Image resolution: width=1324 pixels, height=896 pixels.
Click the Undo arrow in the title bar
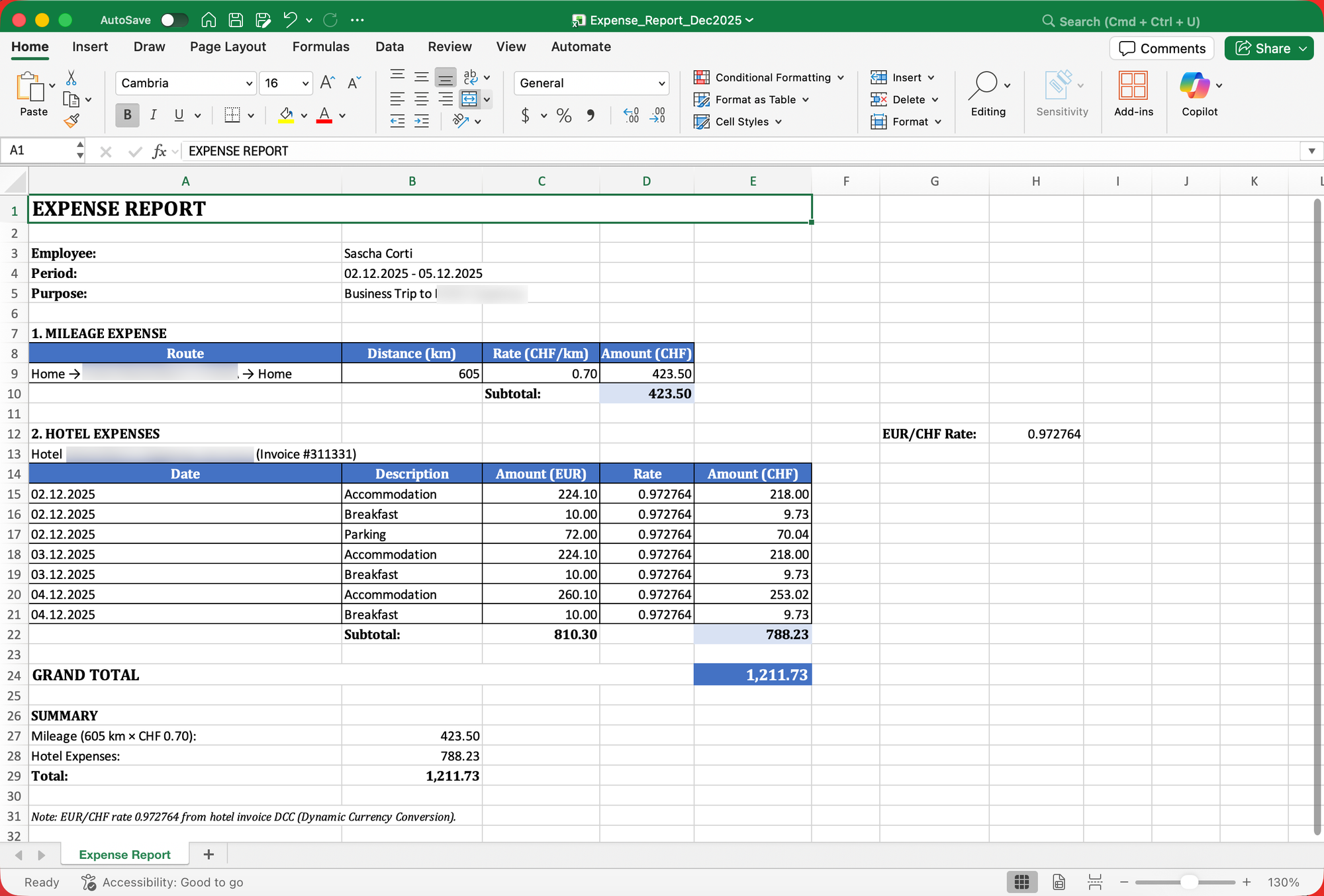click(289, 20)
